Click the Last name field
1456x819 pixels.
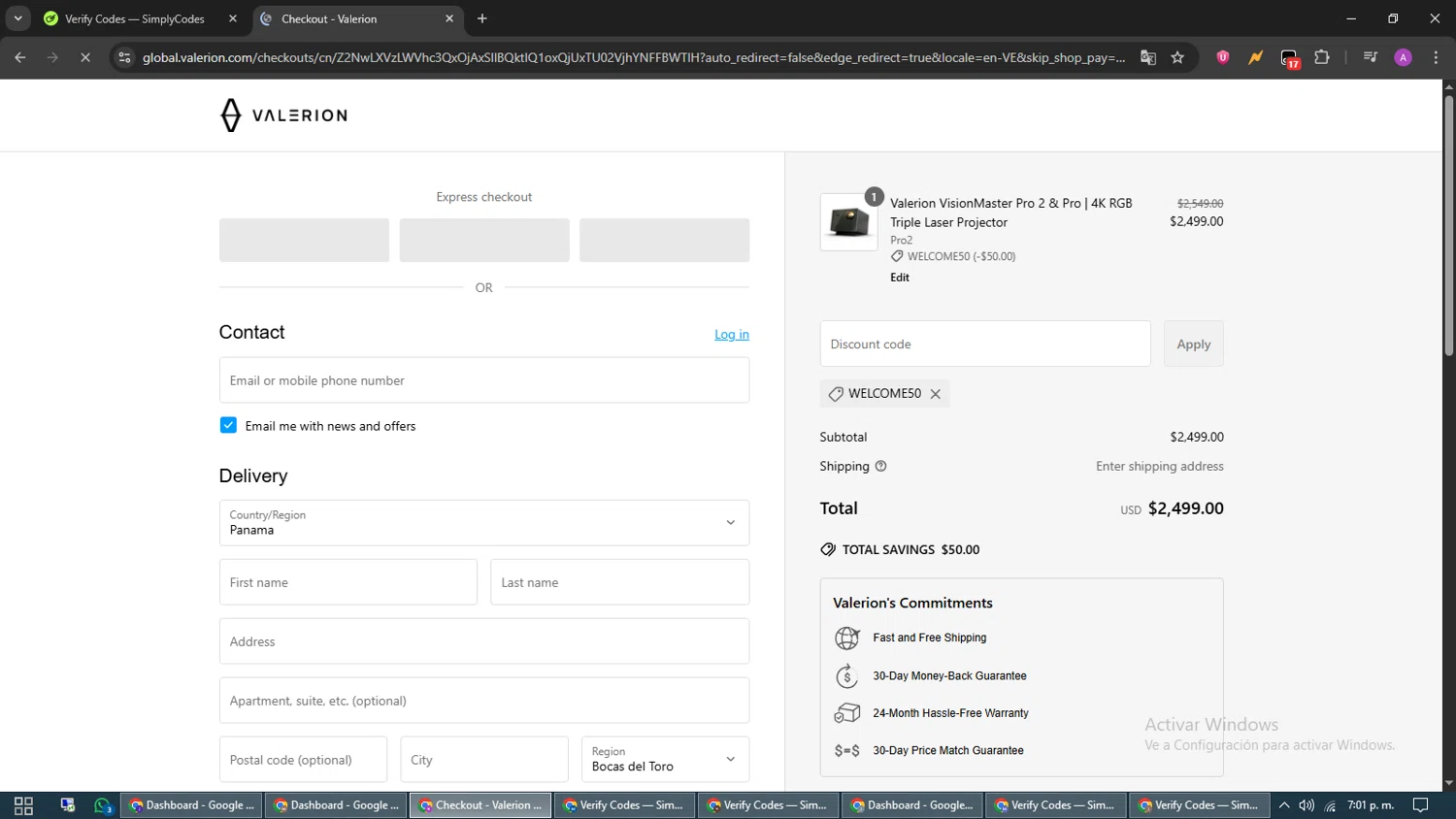point(619,582)
